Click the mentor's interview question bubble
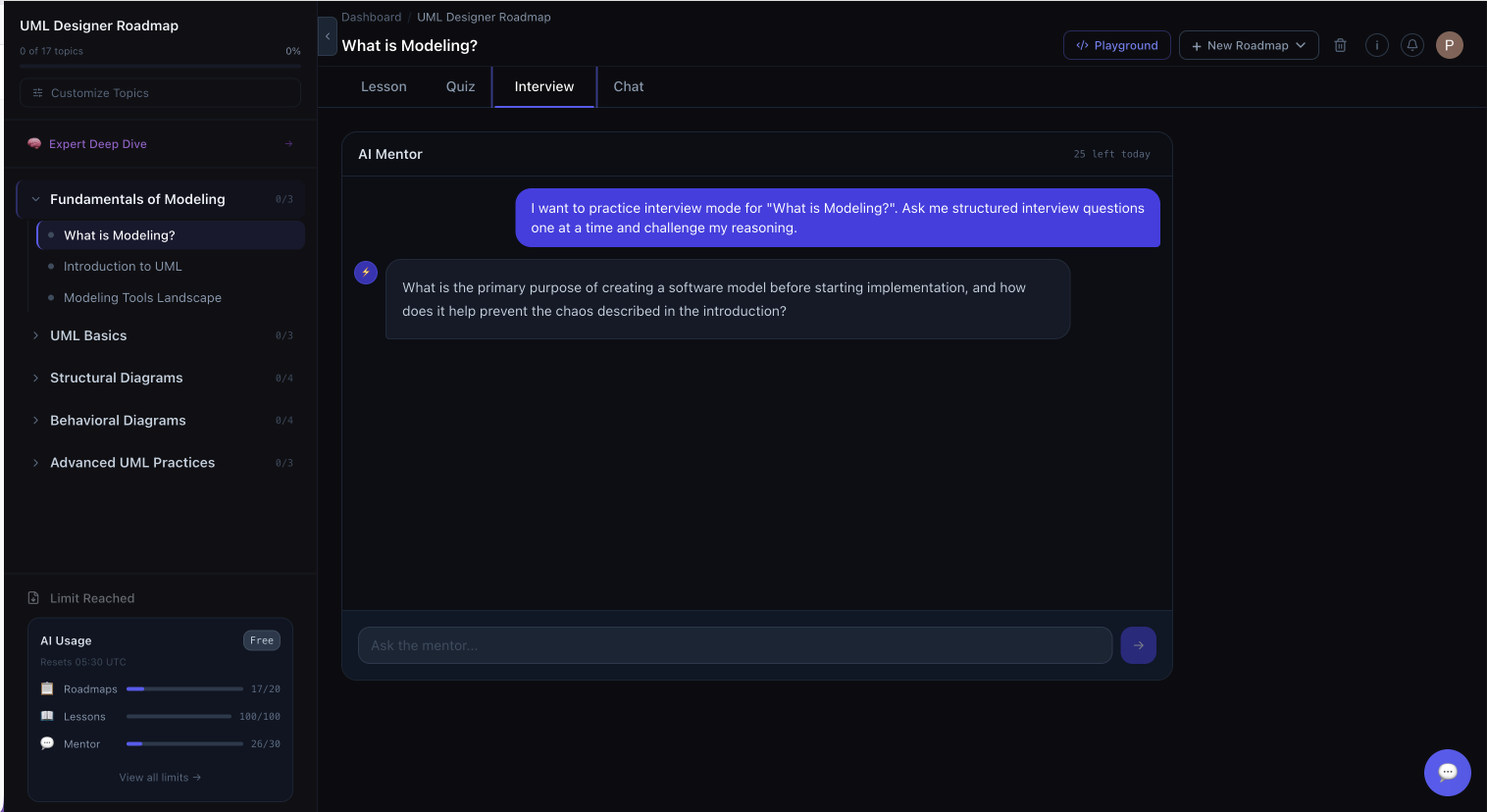Image resolution: width=1487 pixels, height=812 pixels. pos(728,299)
